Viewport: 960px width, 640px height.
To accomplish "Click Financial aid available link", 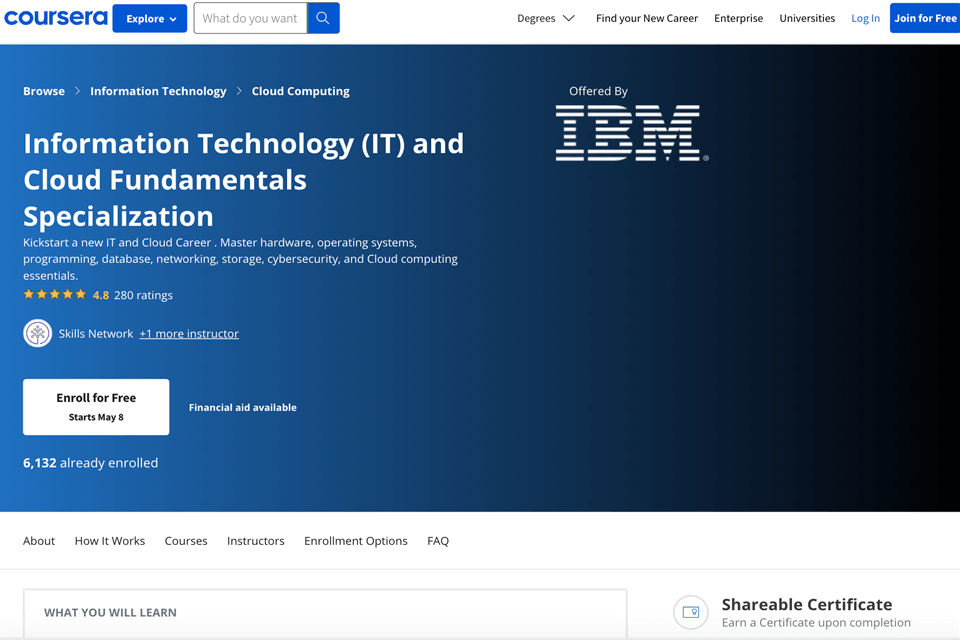I will (x=242, y=407).
